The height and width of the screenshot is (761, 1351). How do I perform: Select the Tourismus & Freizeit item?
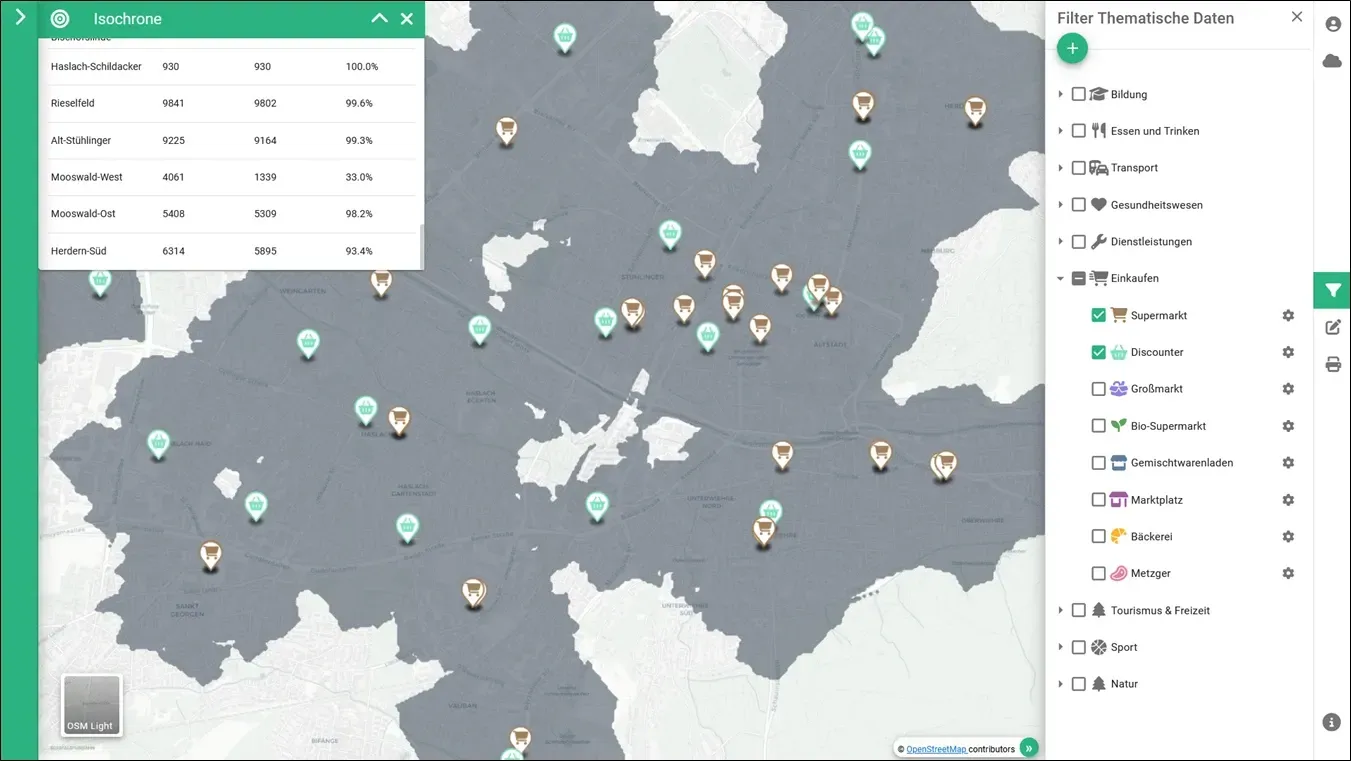pyautogui.click(x=1160, y=610)
